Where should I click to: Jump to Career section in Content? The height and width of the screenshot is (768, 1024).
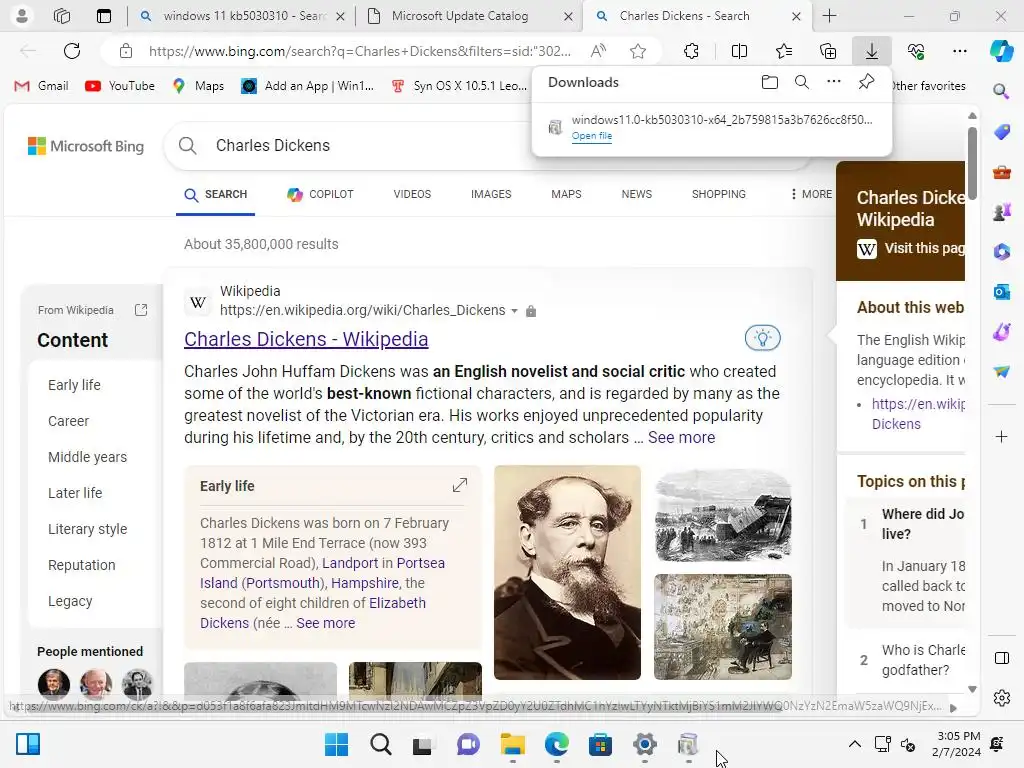click(x=69, y=421)
